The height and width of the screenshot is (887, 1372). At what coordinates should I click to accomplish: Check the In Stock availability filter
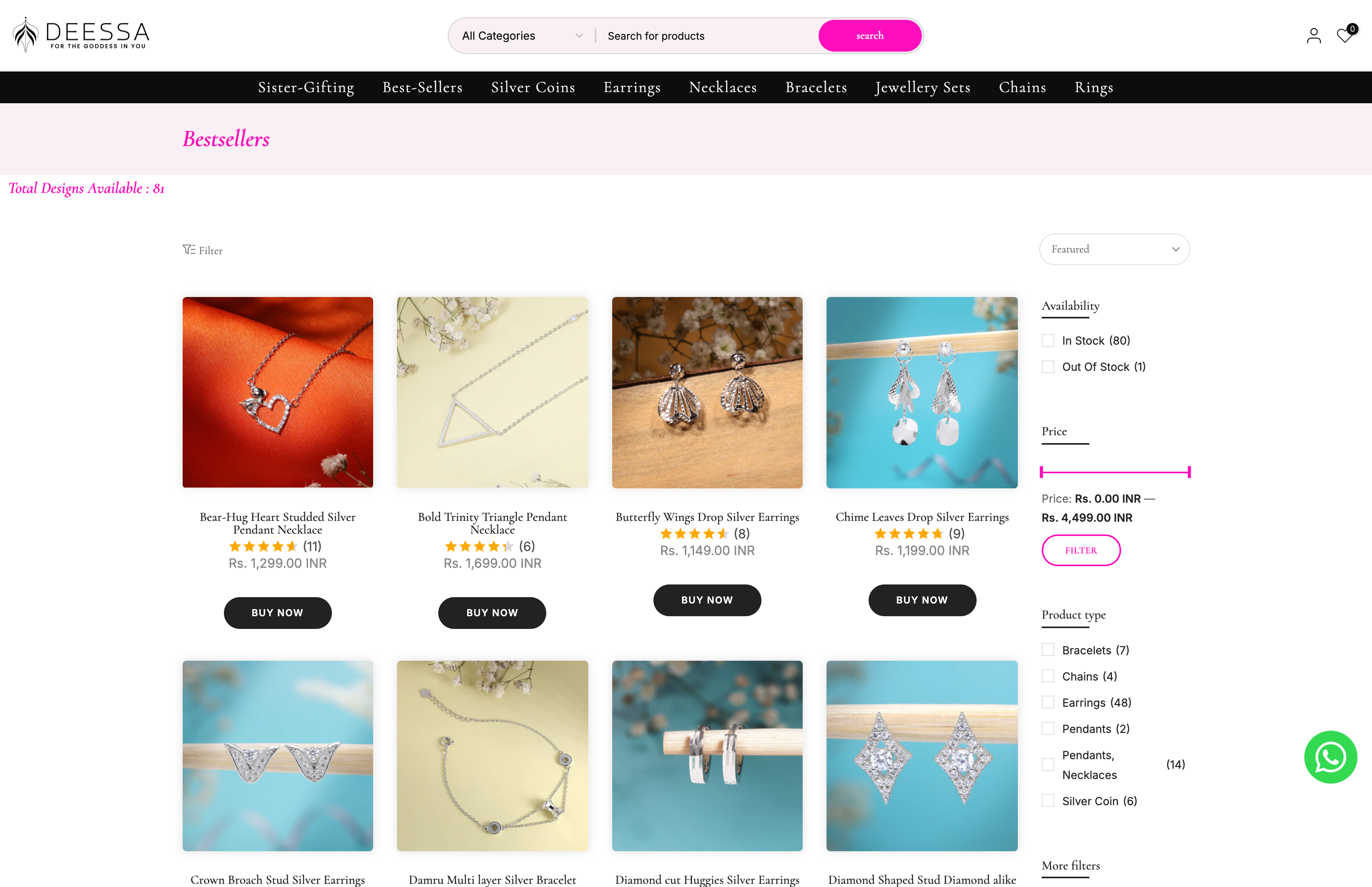tap(1047, 340)
